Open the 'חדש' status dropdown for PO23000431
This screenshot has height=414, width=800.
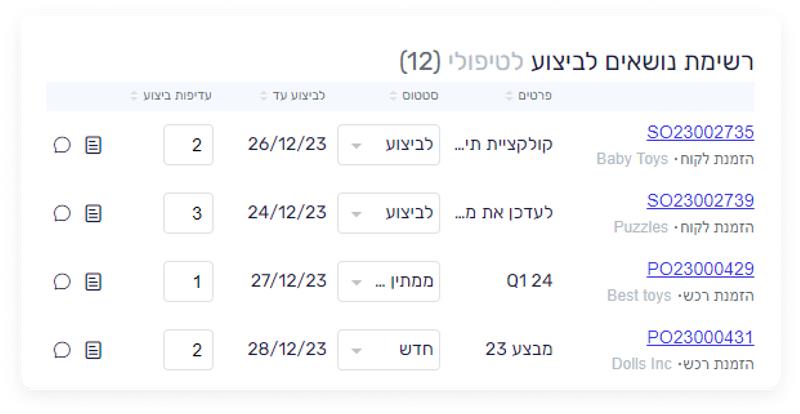point(388,350)
